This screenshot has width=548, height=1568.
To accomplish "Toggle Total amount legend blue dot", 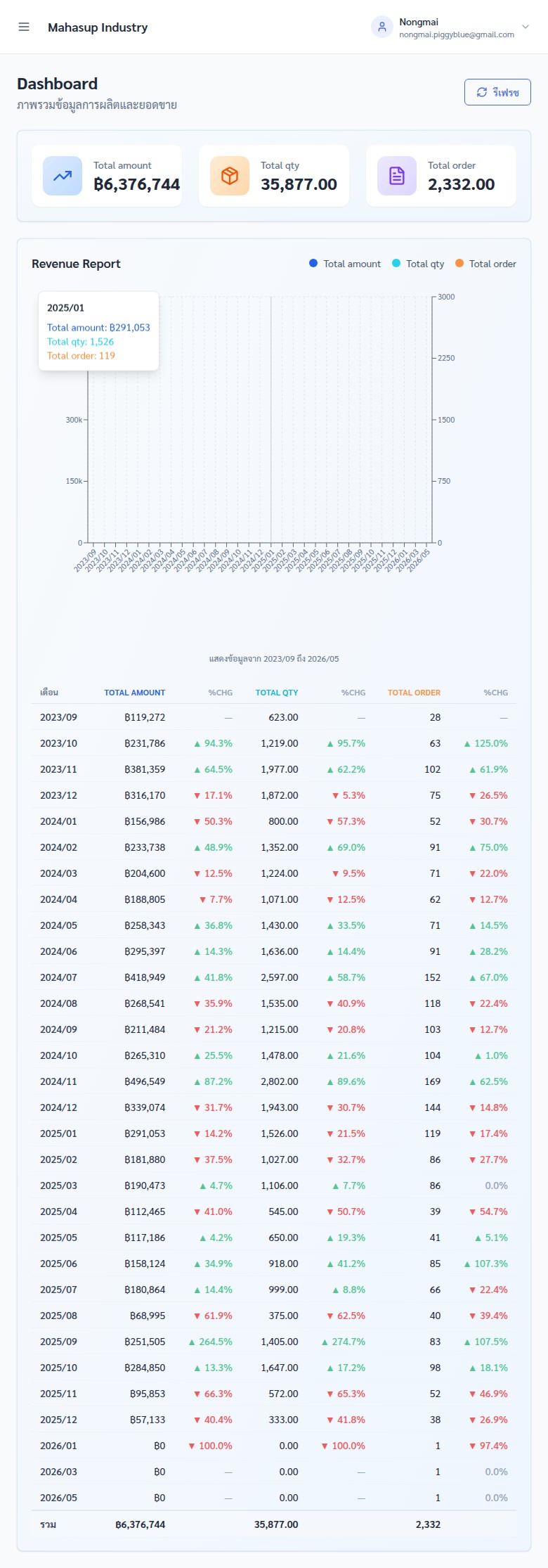I will 313,263.
